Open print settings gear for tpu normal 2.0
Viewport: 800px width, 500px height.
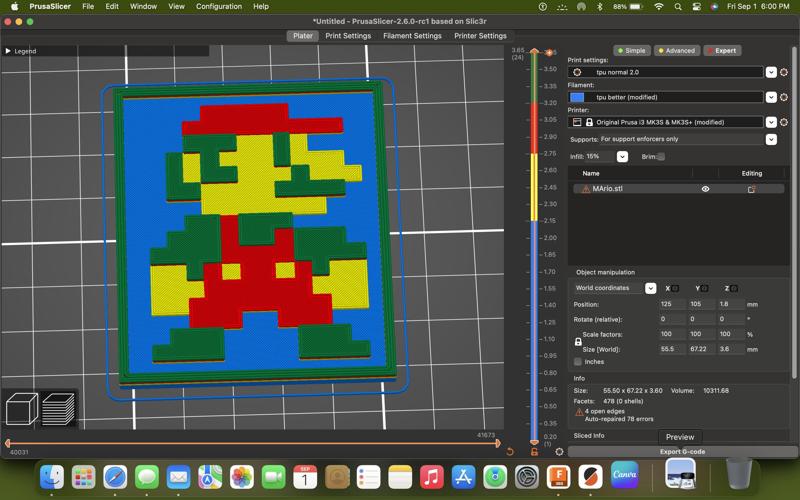[x=784, y=72]
